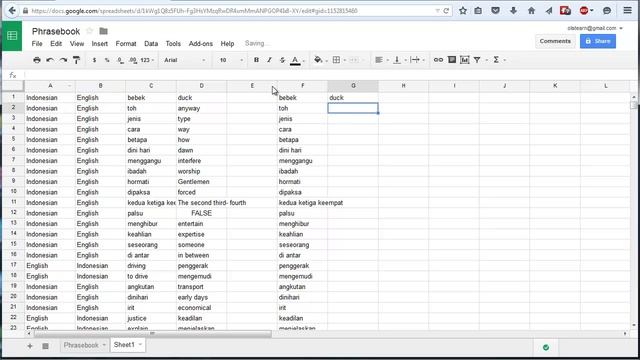Select row 12 header
This screenshot has width=640, height=360.
13,213
